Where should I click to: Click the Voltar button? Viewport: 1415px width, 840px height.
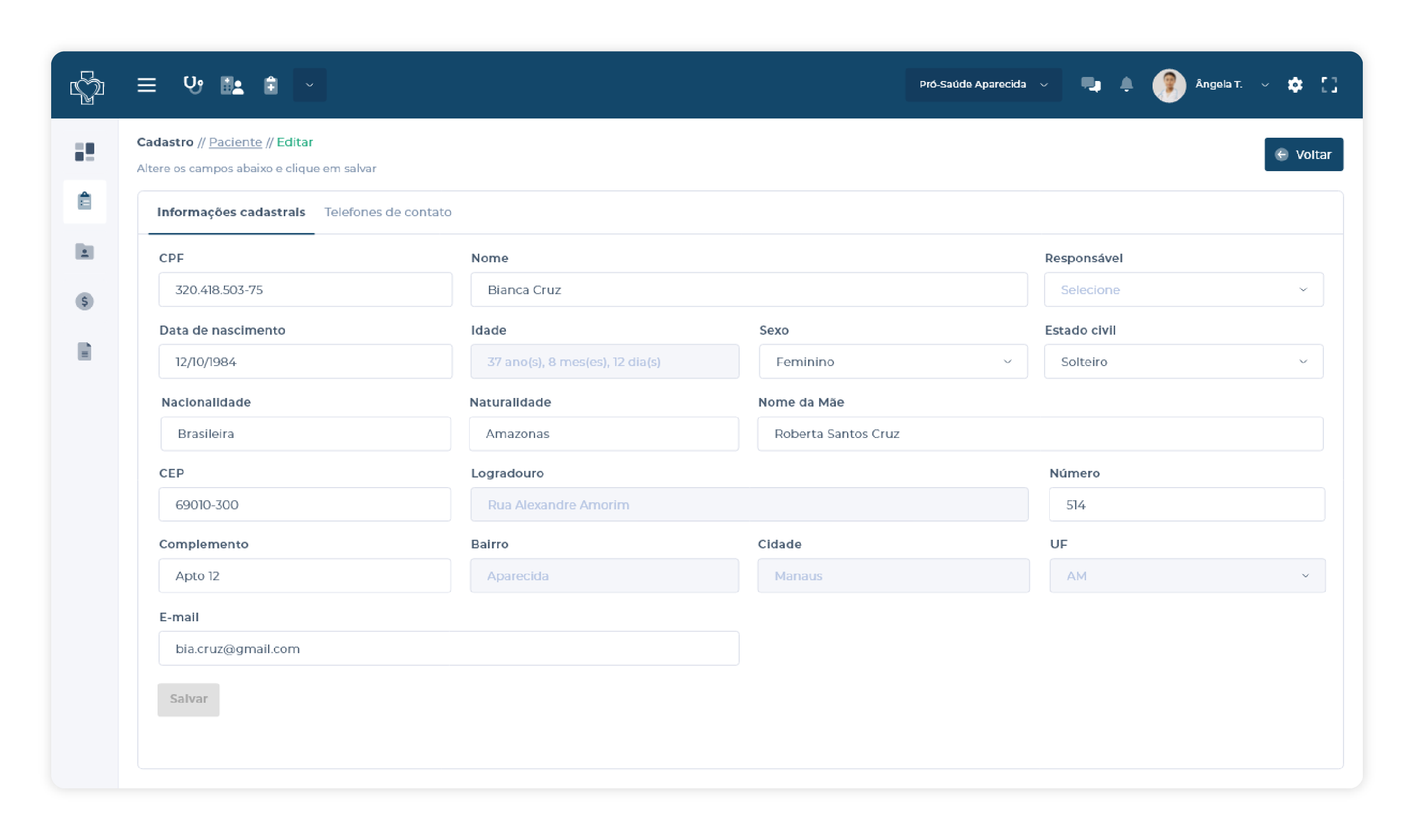point(1303,154)
